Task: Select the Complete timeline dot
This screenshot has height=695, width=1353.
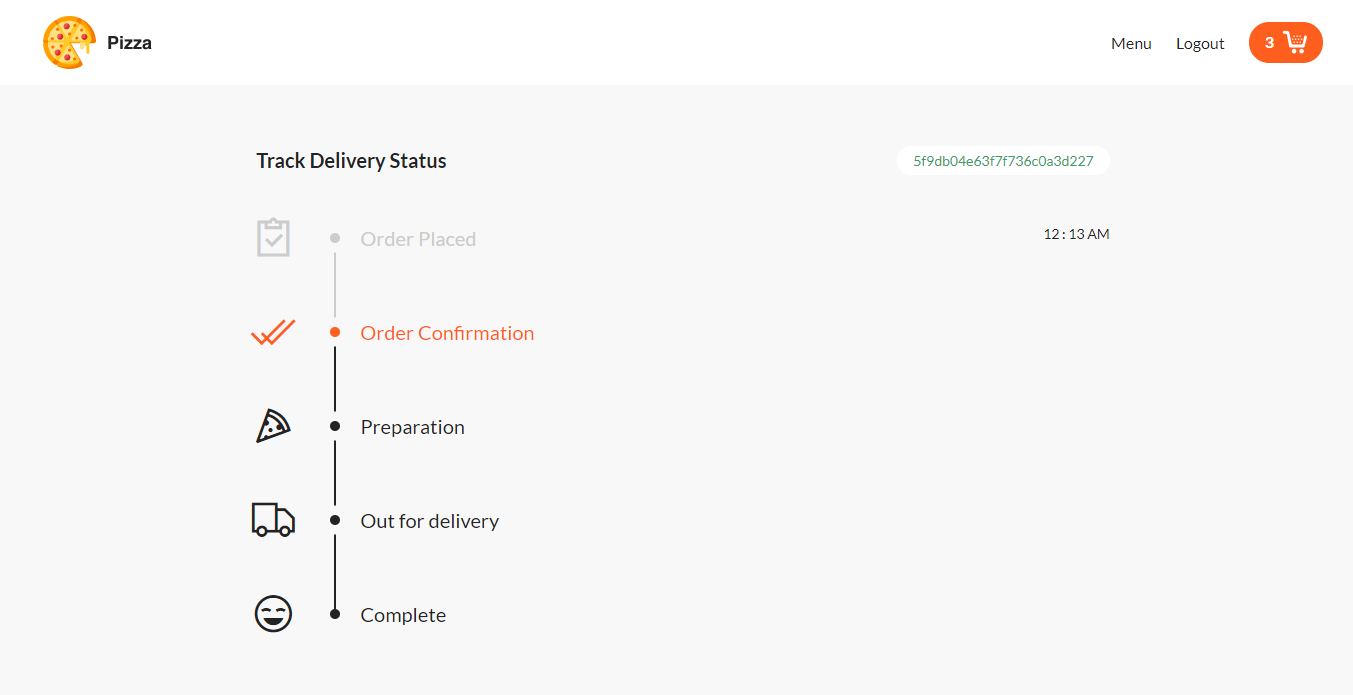Action: coord(334,614)
